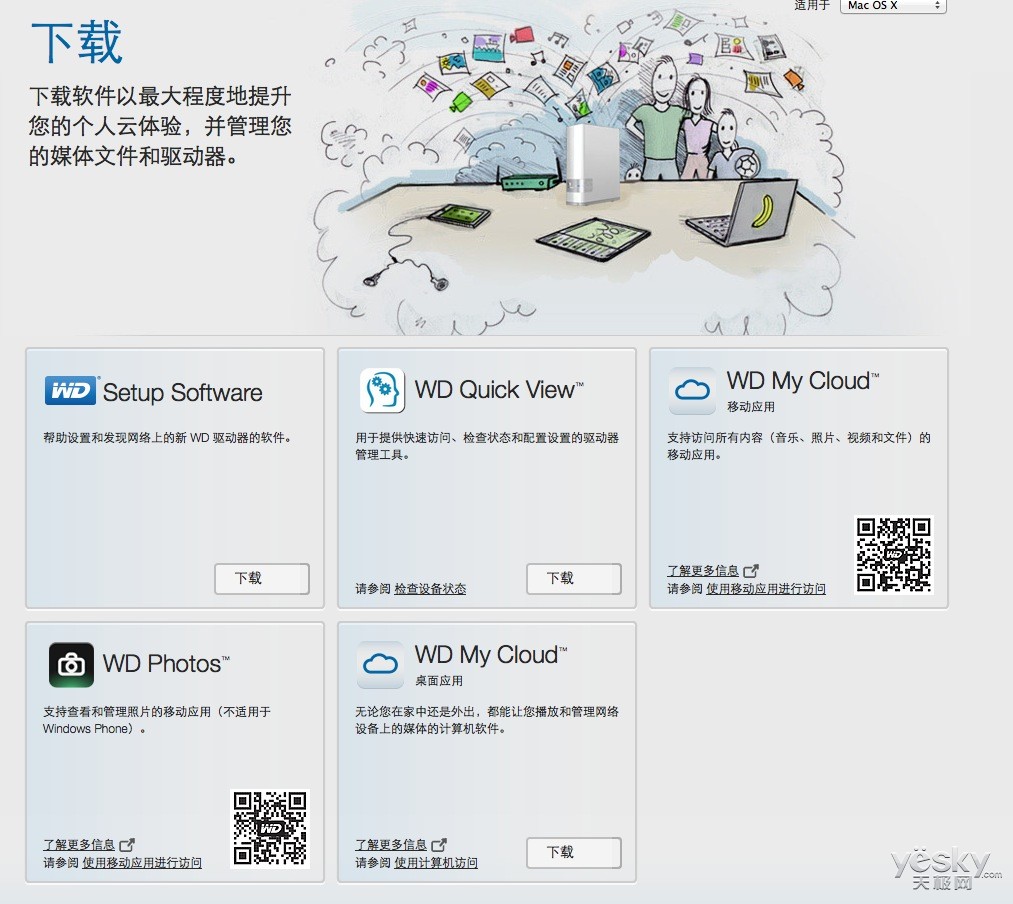Click the 下载 page heading

[x=77, y=42]
